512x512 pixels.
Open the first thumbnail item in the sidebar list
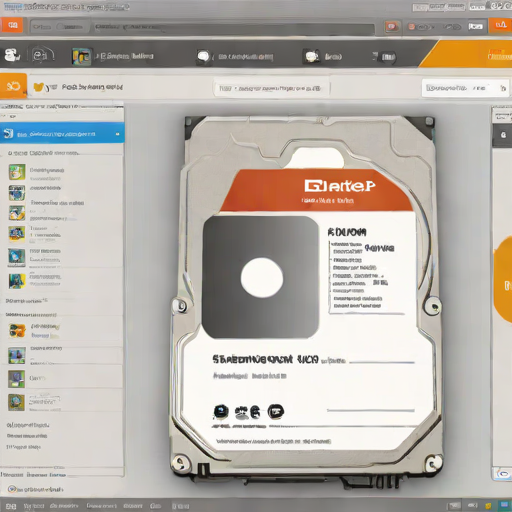(17, 172)
